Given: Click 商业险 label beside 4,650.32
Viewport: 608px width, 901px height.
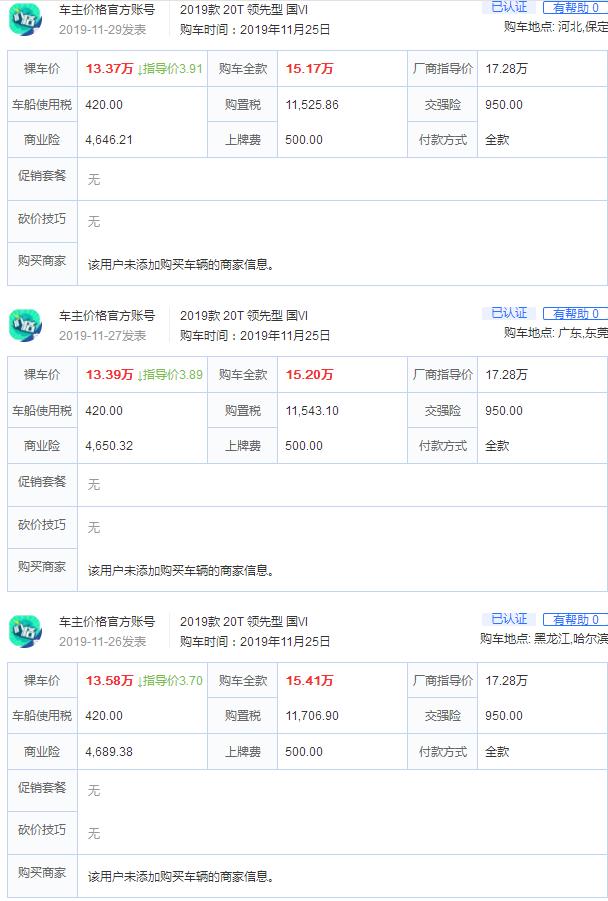Looking at the screenshot, I should coord(42,446).
